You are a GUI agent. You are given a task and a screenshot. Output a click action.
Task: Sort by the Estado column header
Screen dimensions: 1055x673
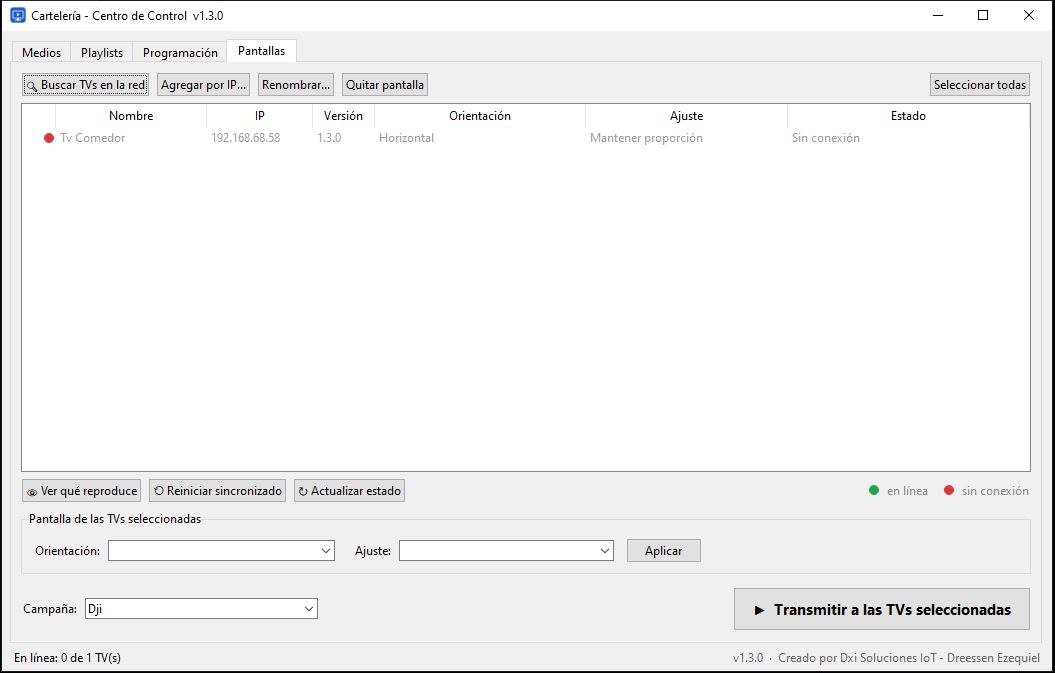[908, 116]
